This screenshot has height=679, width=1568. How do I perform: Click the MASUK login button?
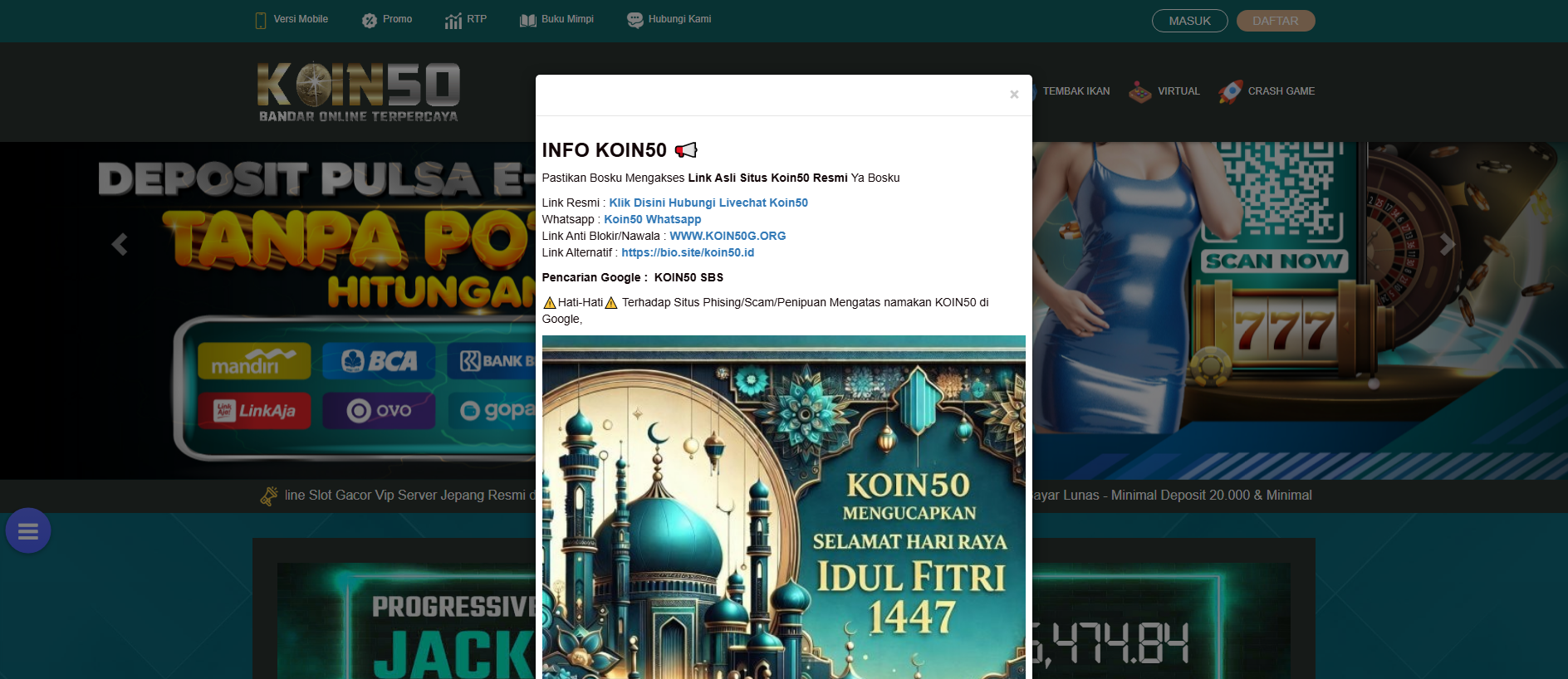1189,21
